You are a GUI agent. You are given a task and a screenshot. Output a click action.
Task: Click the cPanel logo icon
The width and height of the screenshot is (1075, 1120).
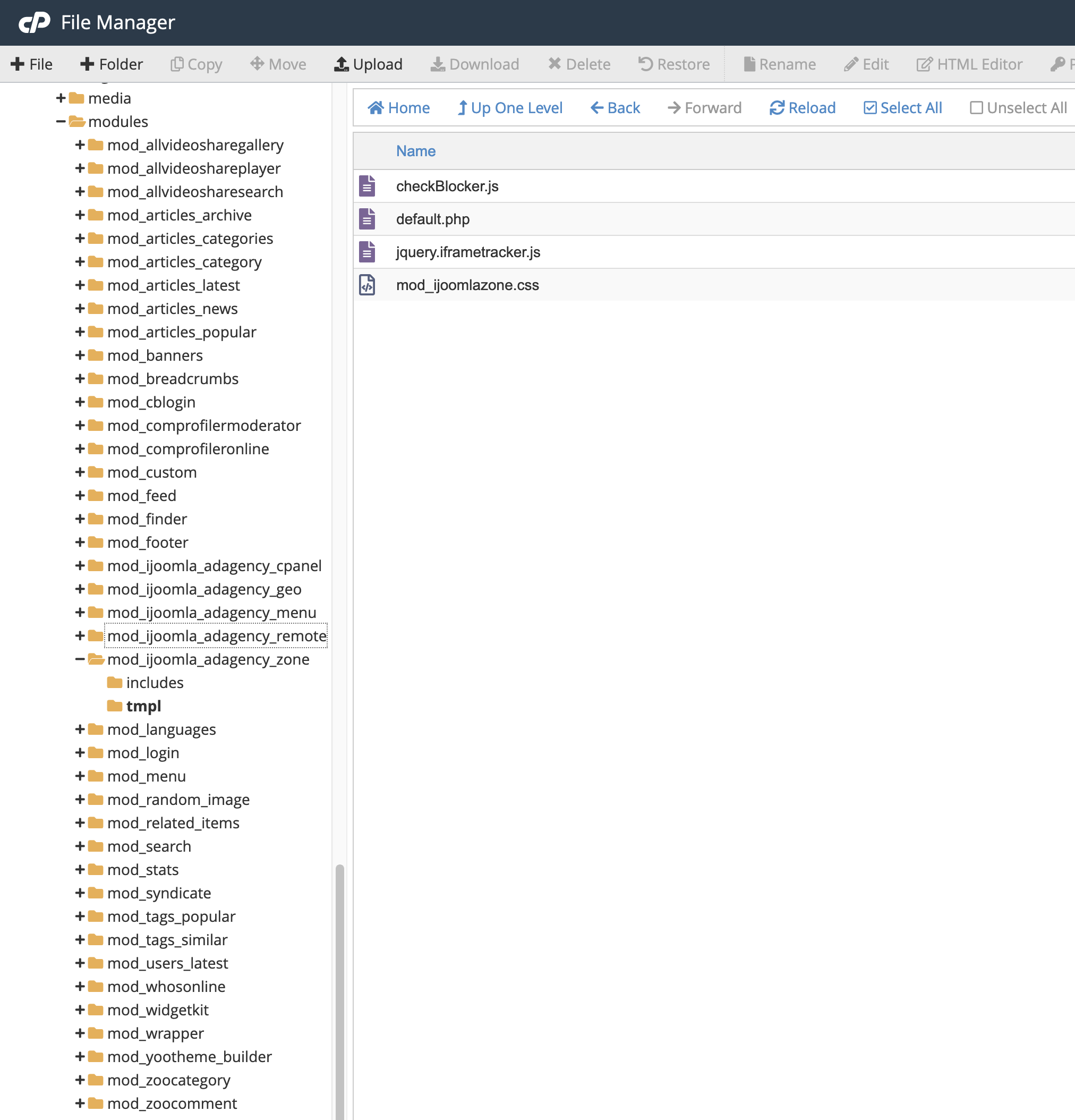click(35, 22)
